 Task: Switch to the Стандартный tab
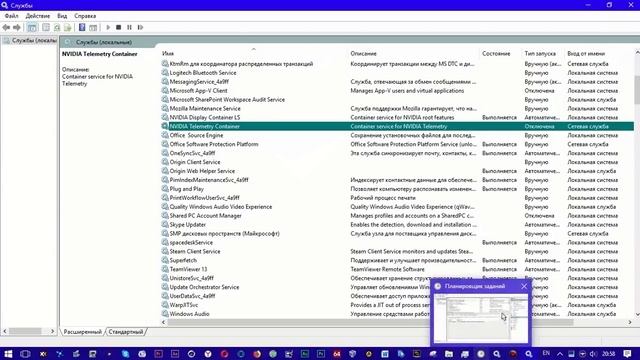(126, 332)
